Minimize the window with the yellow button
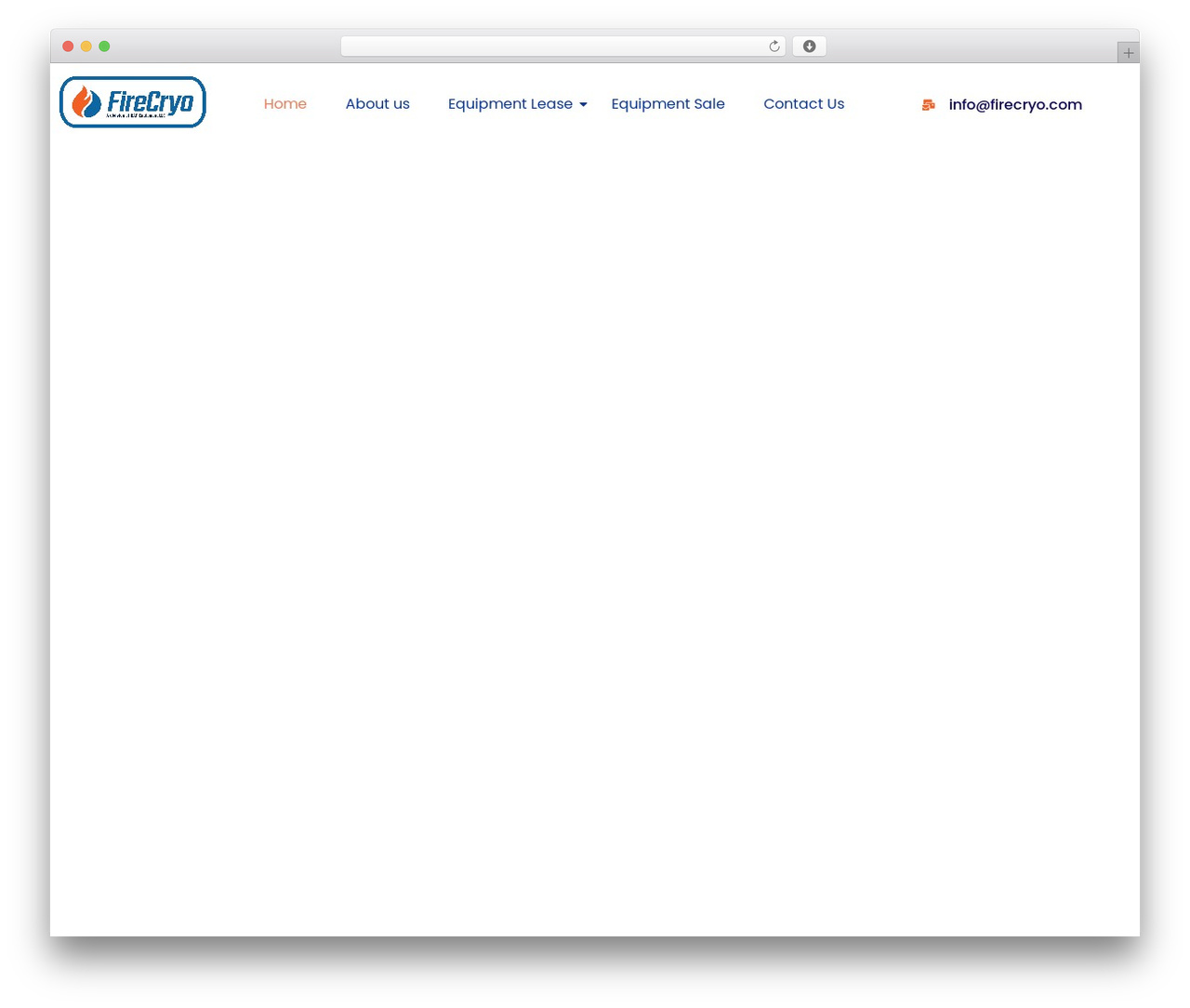This screenshot has height=1008, width=1190. coord(86,46)
